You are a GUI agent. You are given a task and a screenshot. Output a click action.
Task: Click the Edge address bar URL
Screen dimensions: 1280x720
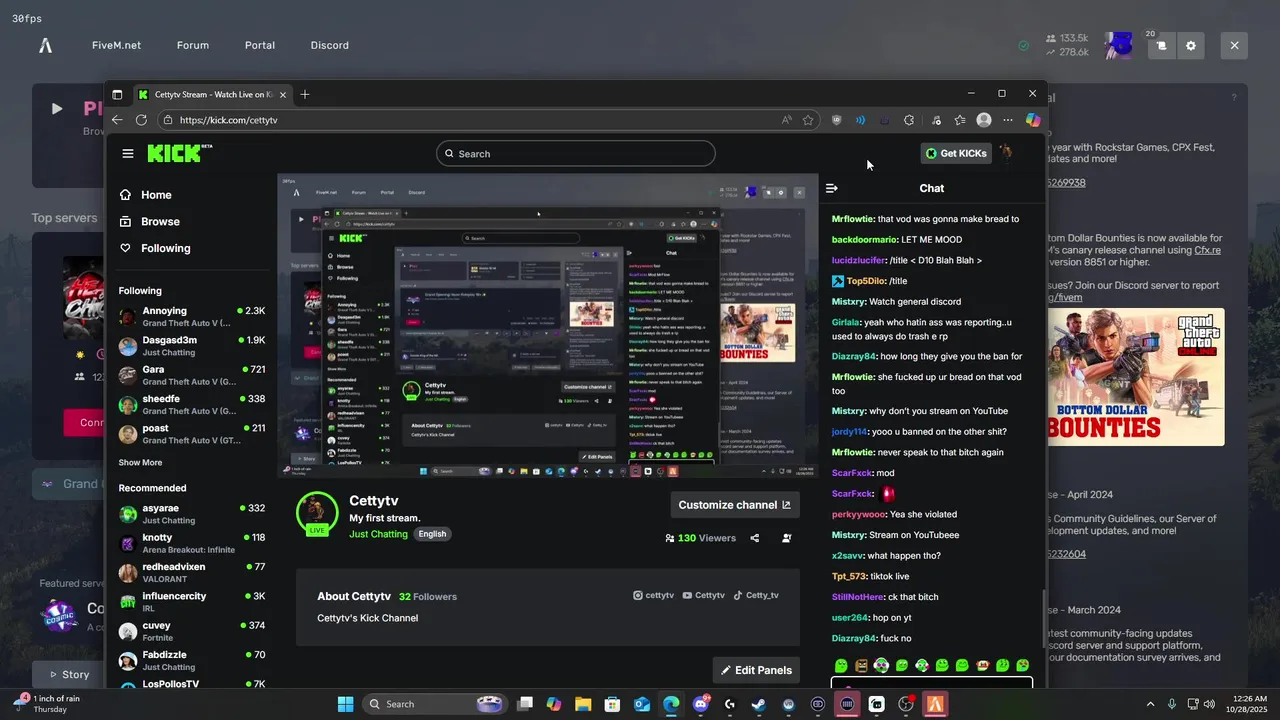[x=229, y=120]
